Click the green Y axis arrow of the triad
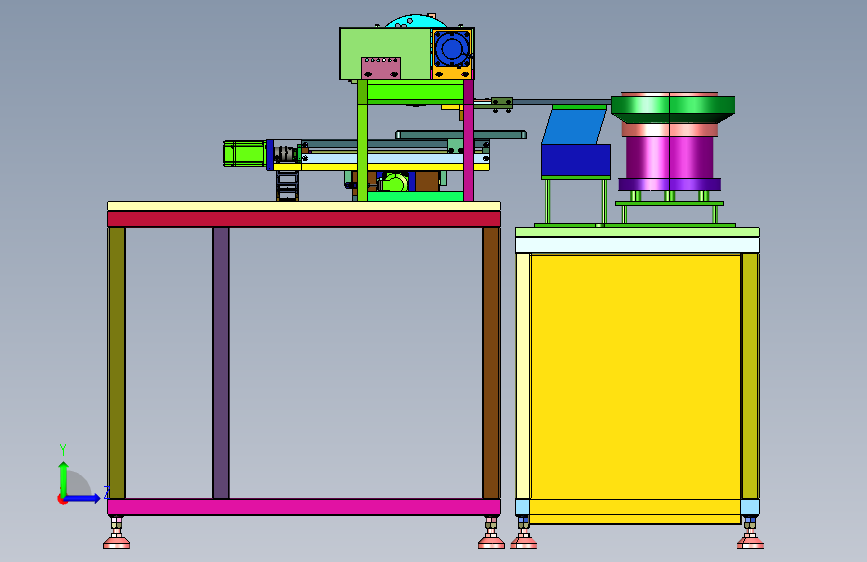Viewport: 867px width, 562px height. [x=63, y=479]
